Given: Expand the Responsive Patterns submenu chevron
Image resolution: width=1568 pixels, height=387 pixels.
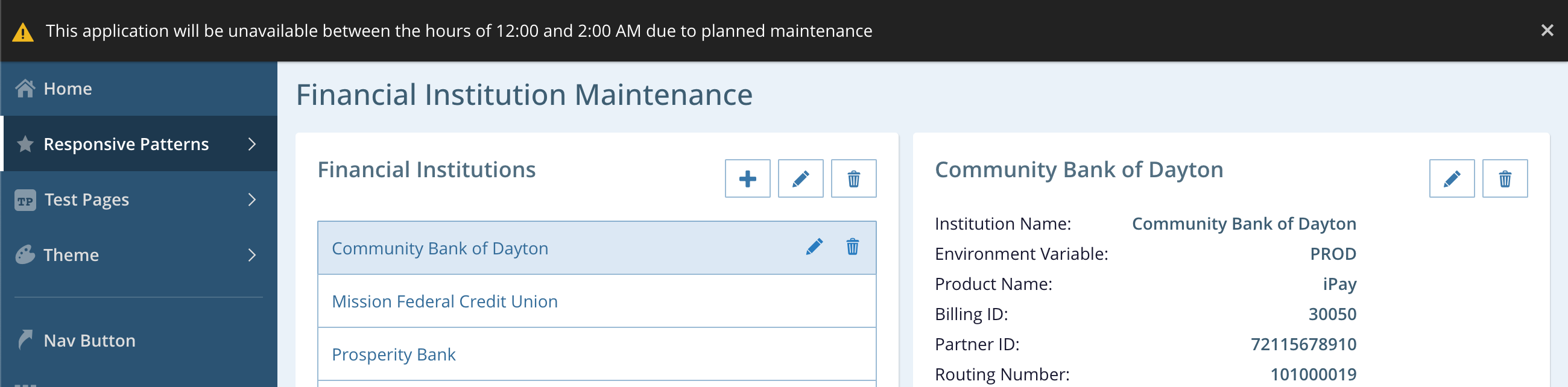Looking at the screenshot, I should click(x=252, y=144).
